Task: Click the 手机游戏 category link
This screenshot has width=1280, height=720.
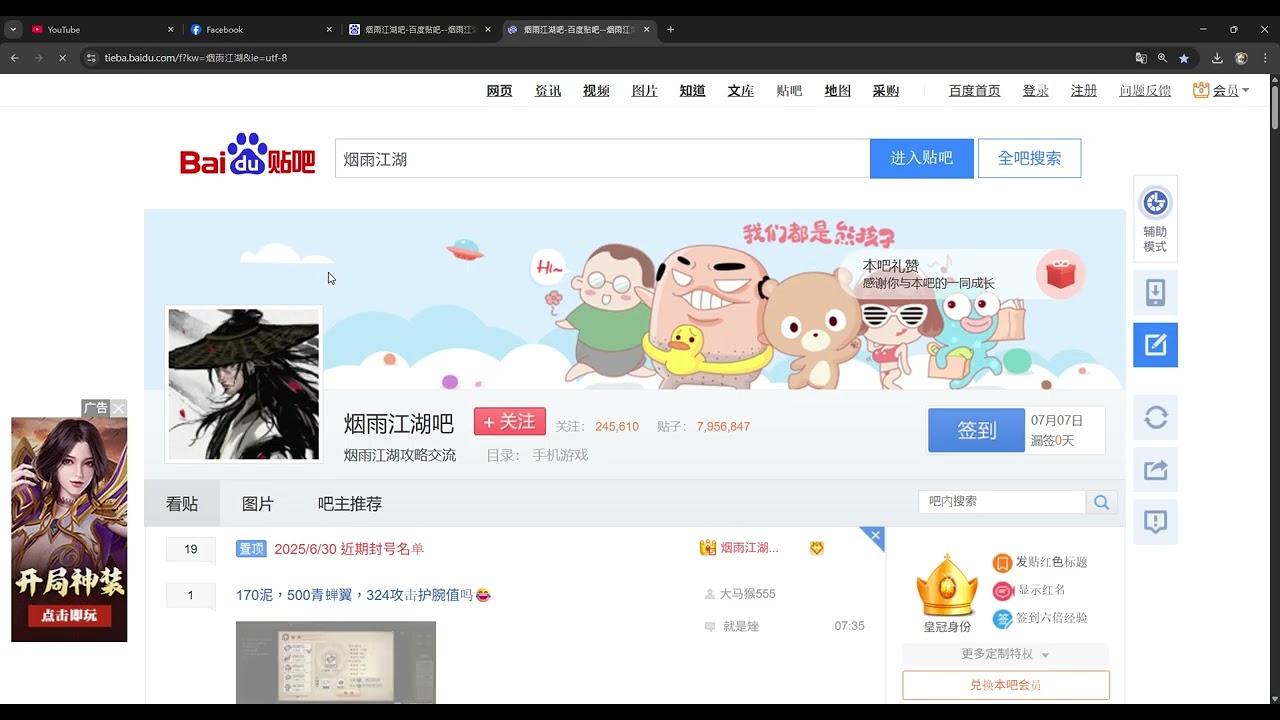Action: 560,455
